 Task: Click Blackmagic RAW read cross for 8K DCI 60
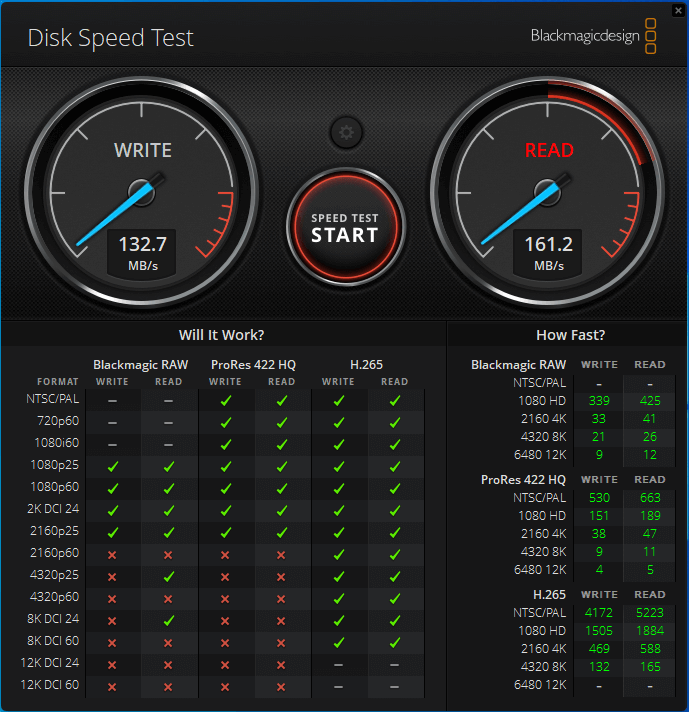(168, 643)
